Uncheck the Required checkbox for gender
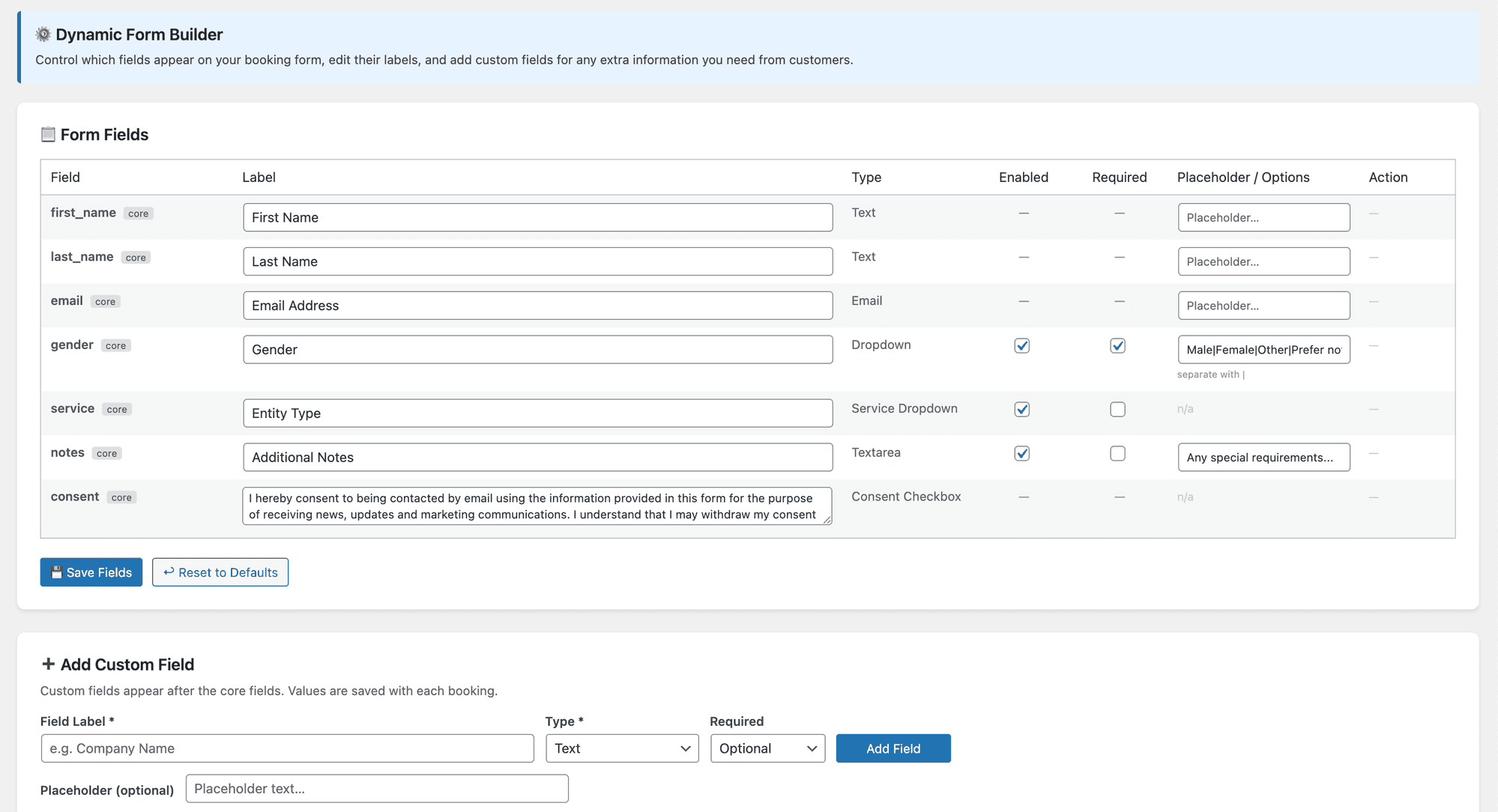 [1118, 345]
